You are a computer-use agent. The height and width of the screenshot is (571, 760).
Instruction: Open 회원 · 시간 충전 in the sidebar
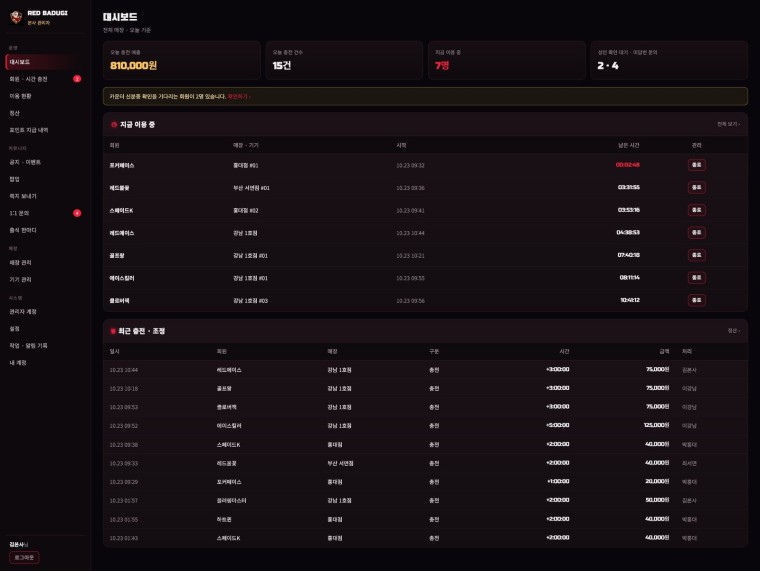coord(44,79)
